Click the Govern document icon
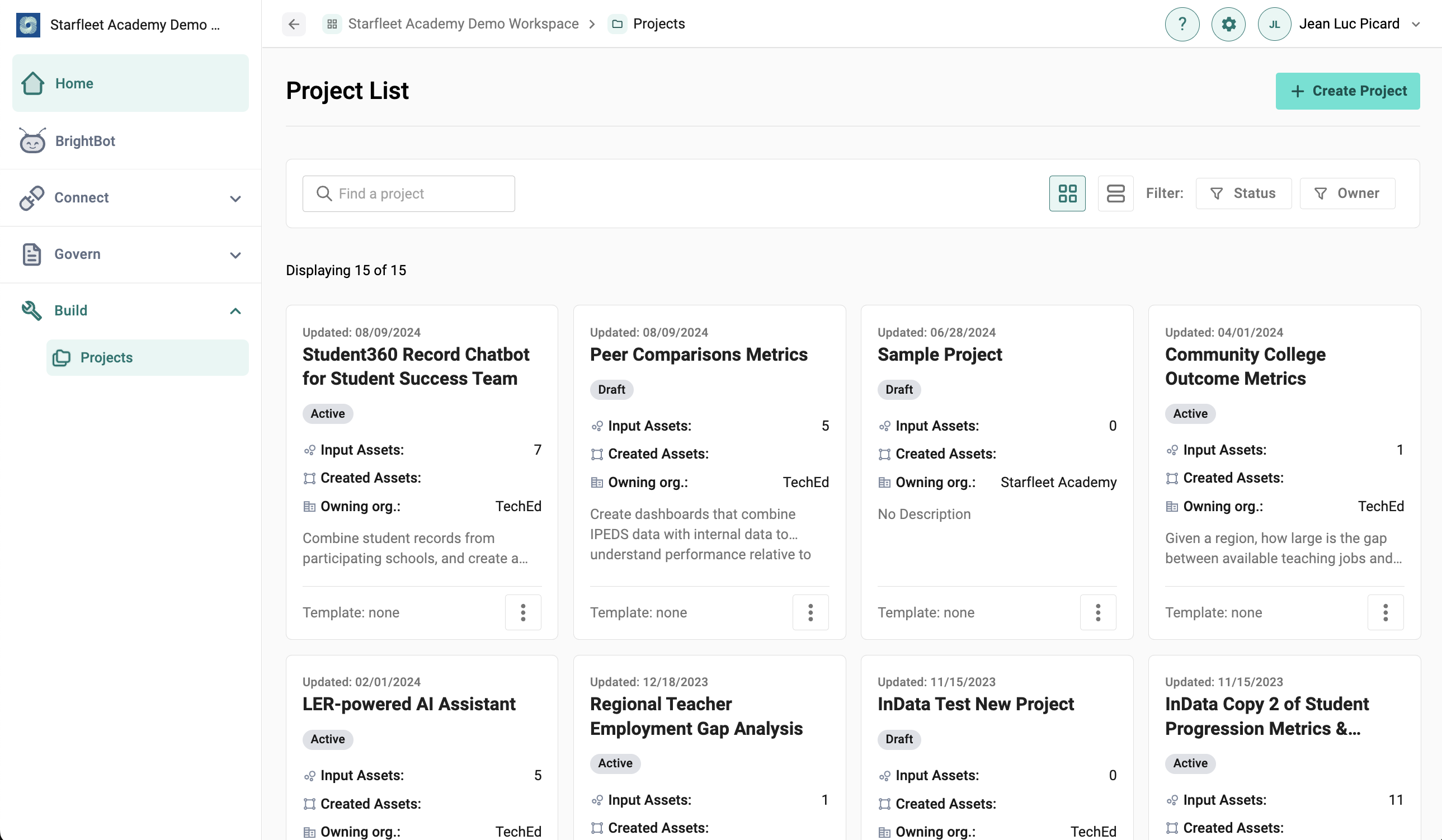Viewport: 1442px width, 840px height. click(31, 254)
